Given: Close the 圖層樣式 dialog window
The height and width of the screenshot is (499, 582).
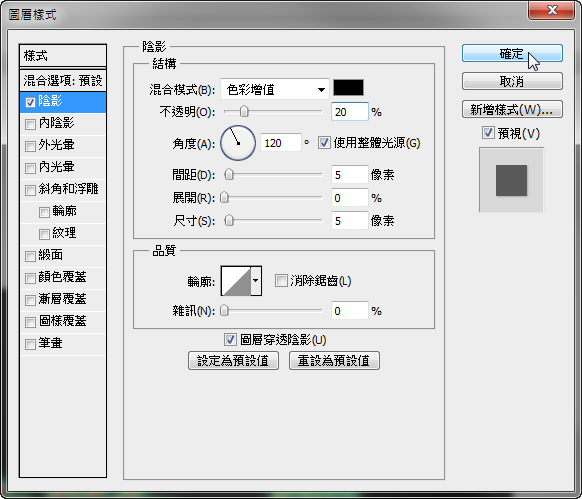Looking at the screenshot, I should (552, 10).
